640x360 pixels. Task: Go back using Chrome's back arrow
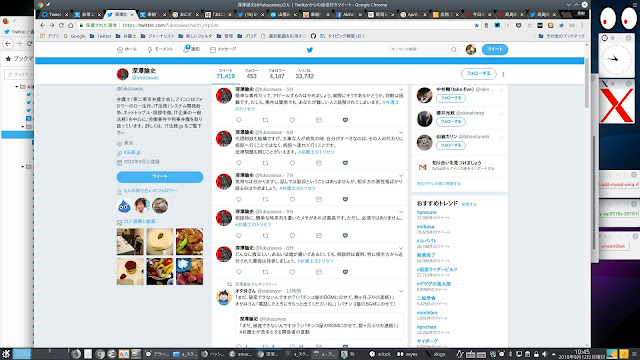click(x=42, y=25)
